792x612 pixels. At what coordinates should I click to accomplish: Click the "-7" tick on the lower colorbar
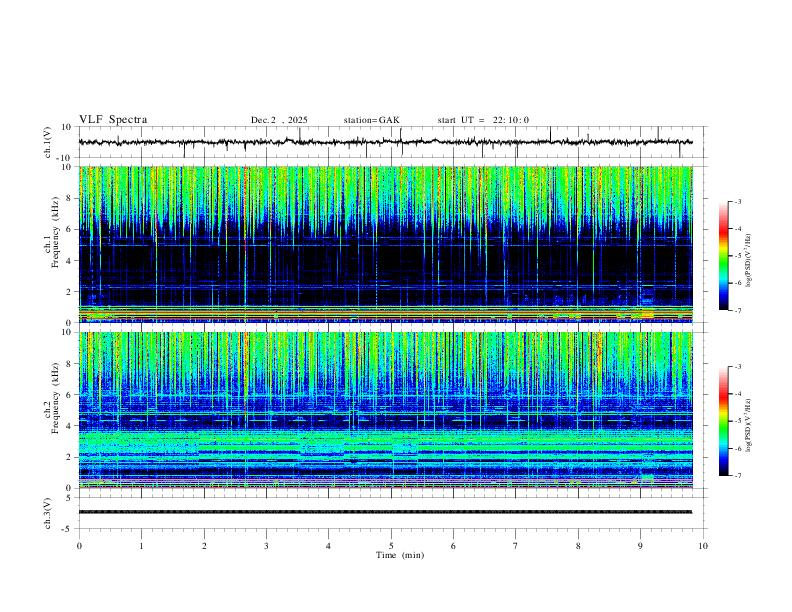pyautogui.click(x=737, y=475)
